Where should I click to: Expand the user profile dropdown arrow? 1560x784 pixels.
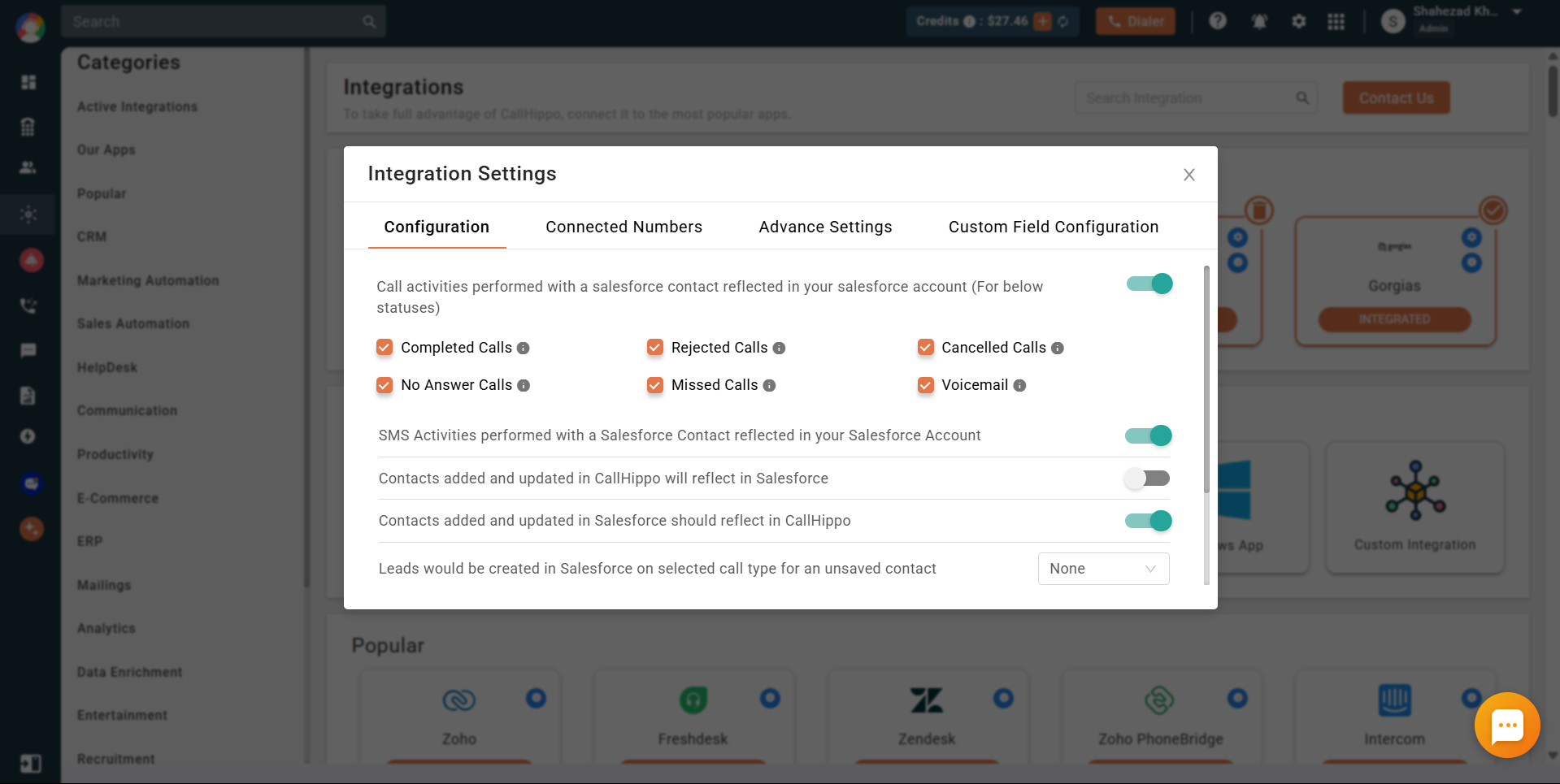click(x=1517, y=12)
